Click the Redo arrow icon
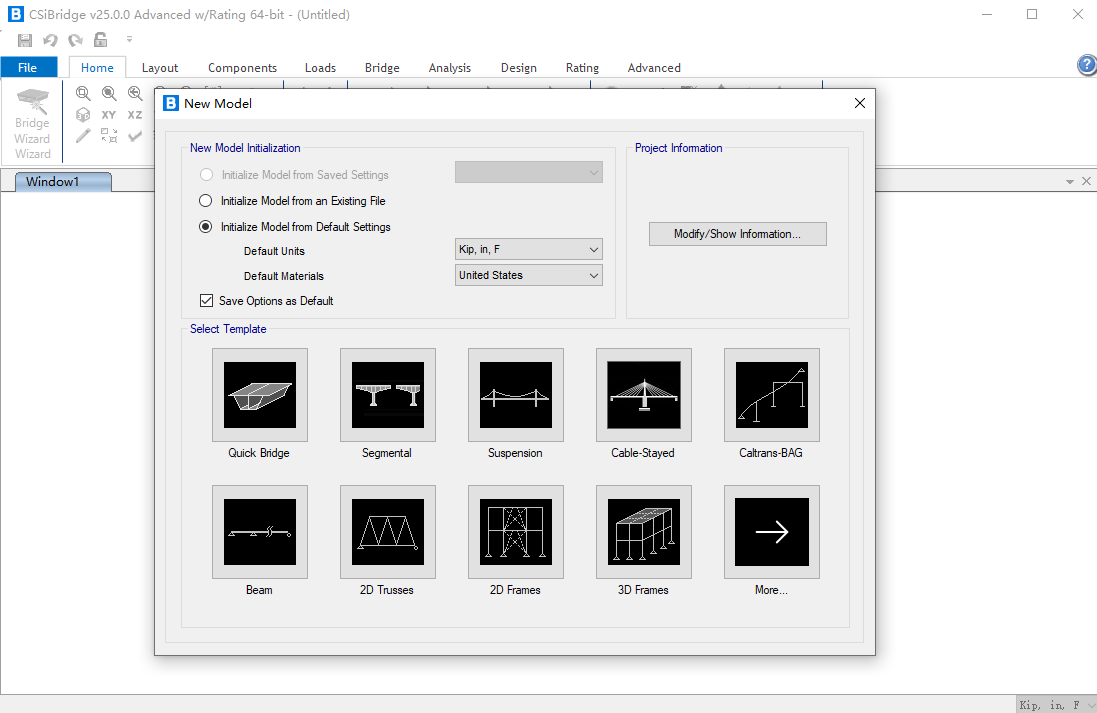Viewport: 1097px width, 713px height. tap(76, 40)
